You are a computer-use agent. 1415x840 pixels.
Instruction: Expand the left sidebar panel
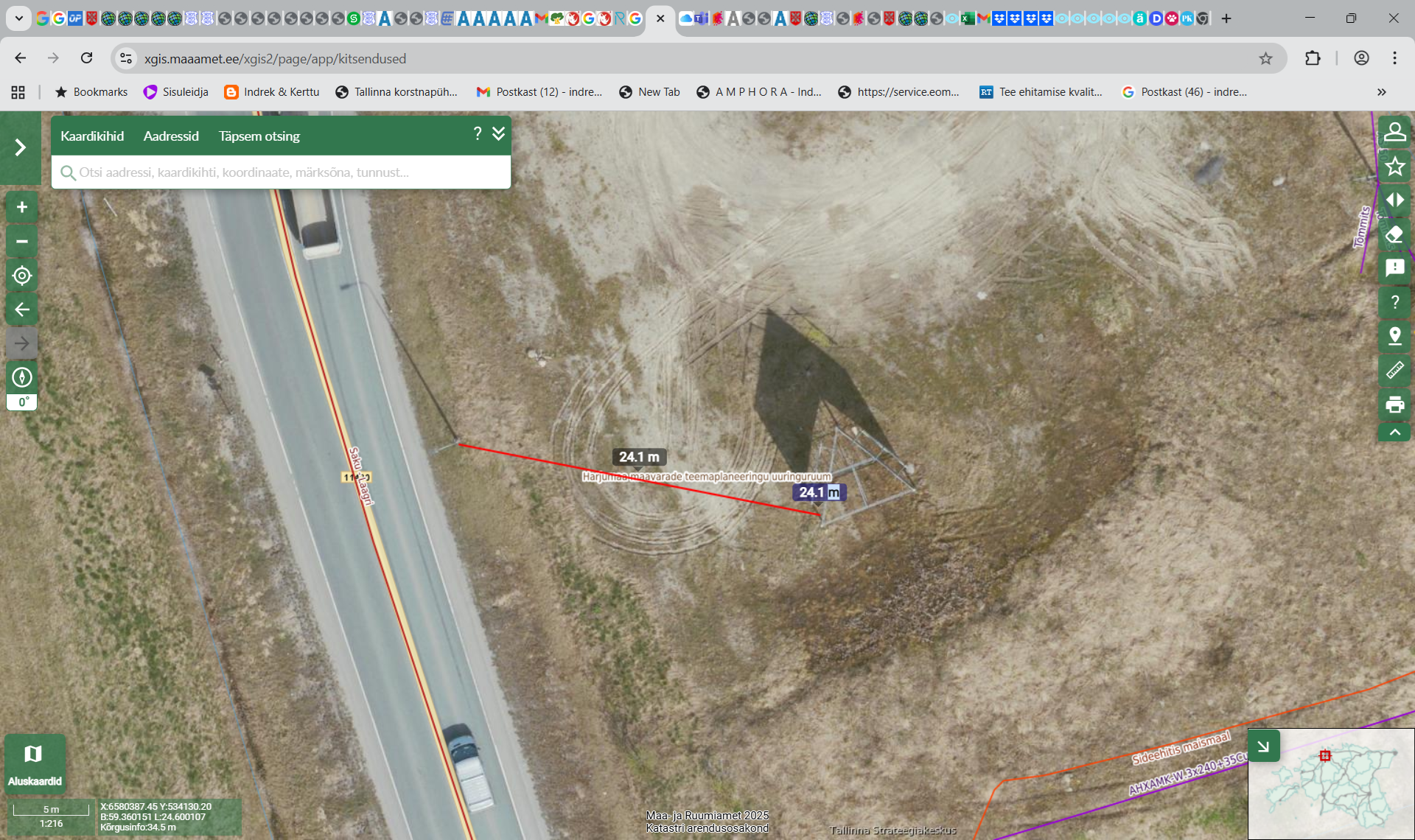coord(21,147)
